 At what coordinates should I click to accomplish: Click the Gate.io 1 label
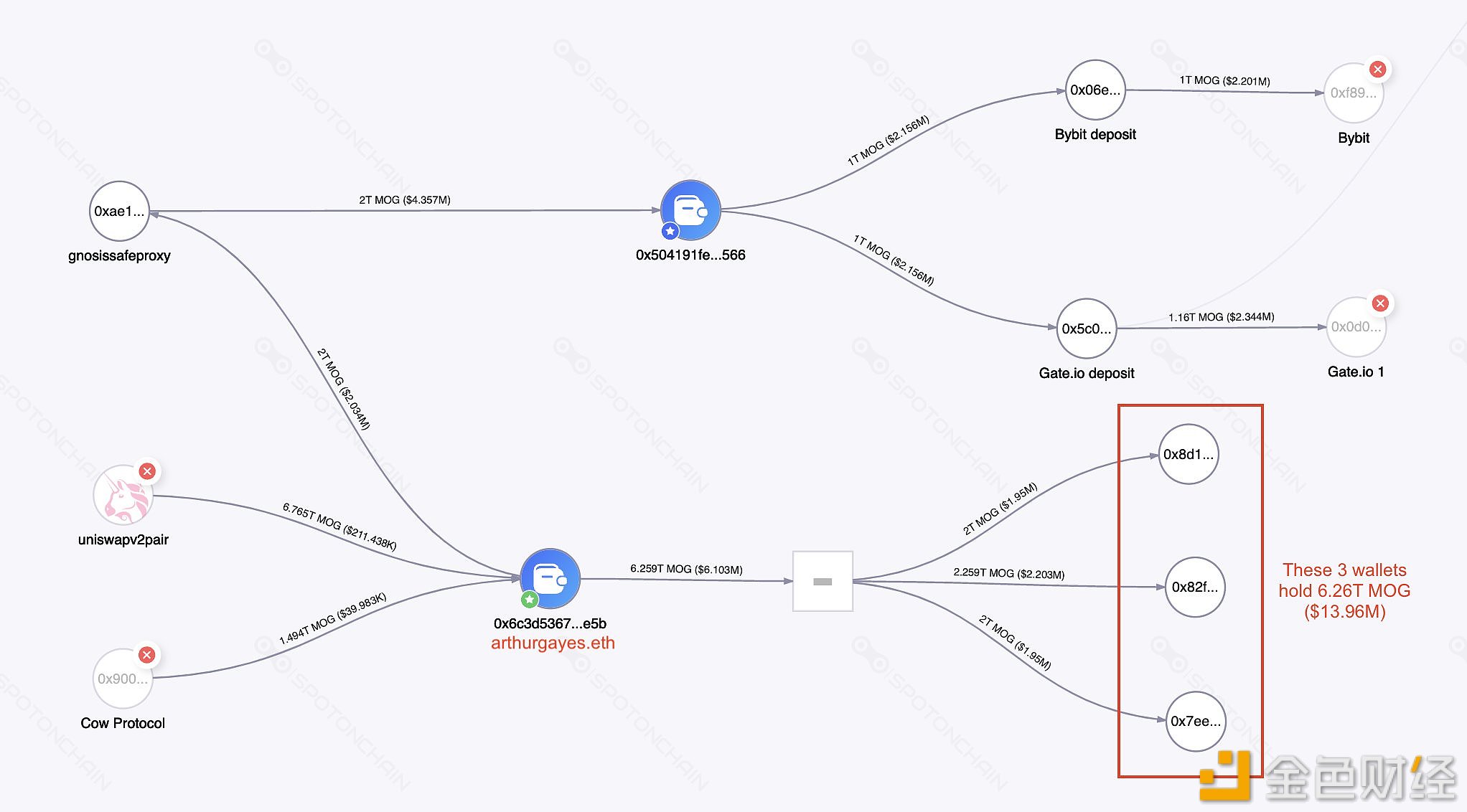click(1356, 372)
